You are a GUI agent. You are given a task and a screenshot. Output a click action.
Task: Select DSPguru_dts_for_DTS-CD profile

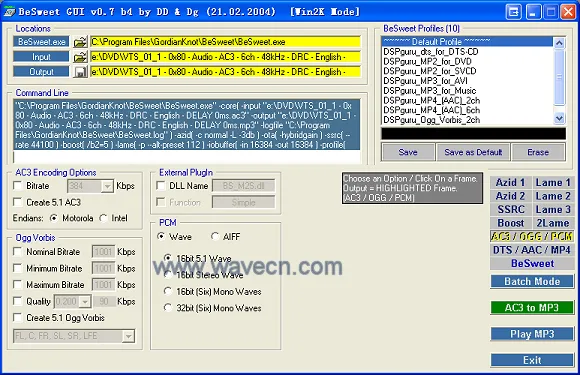coord(468,51)
